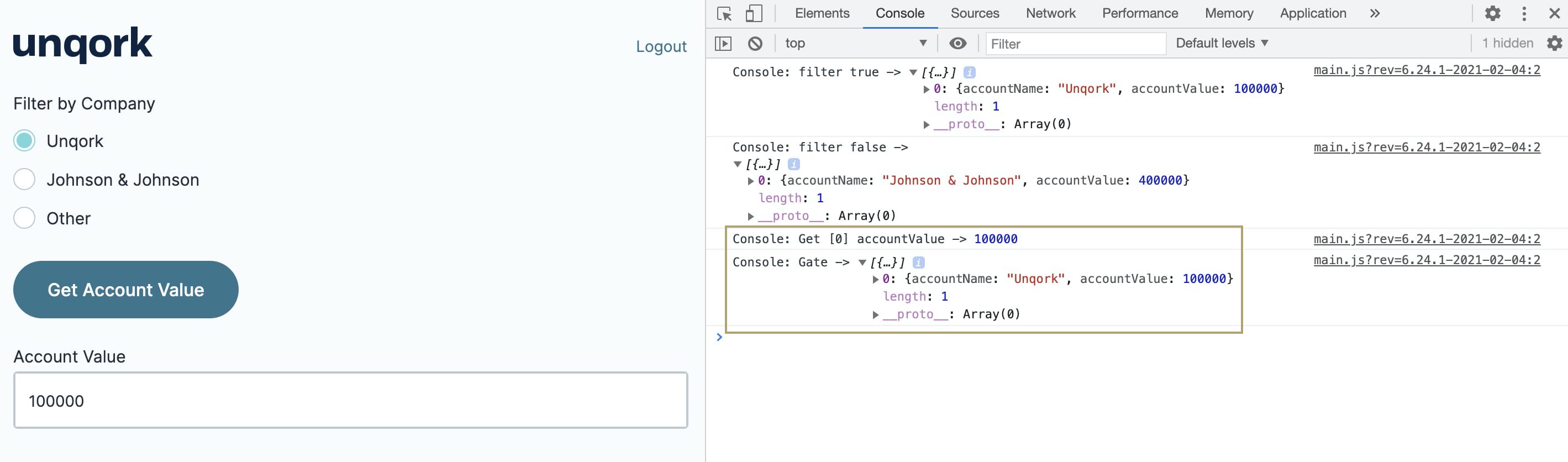Select the Other radio button

(x=24, y=218)
